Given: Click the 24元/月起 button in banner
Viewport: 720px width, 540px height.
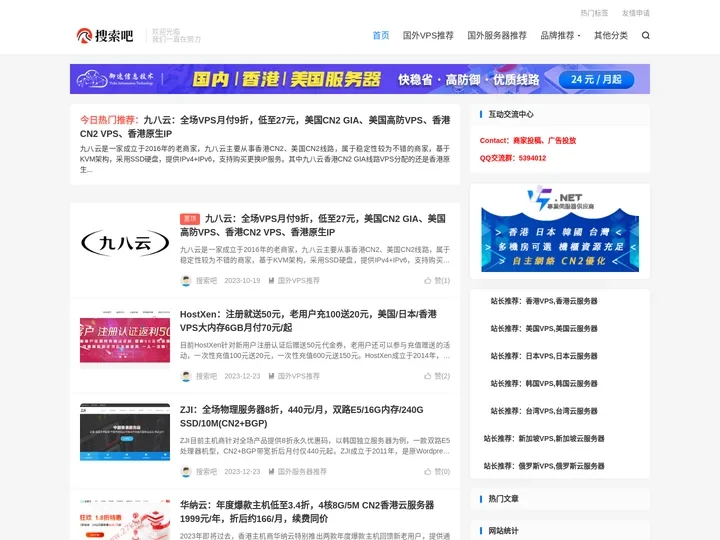Looking at the screenshot, I should click(596, 79).
